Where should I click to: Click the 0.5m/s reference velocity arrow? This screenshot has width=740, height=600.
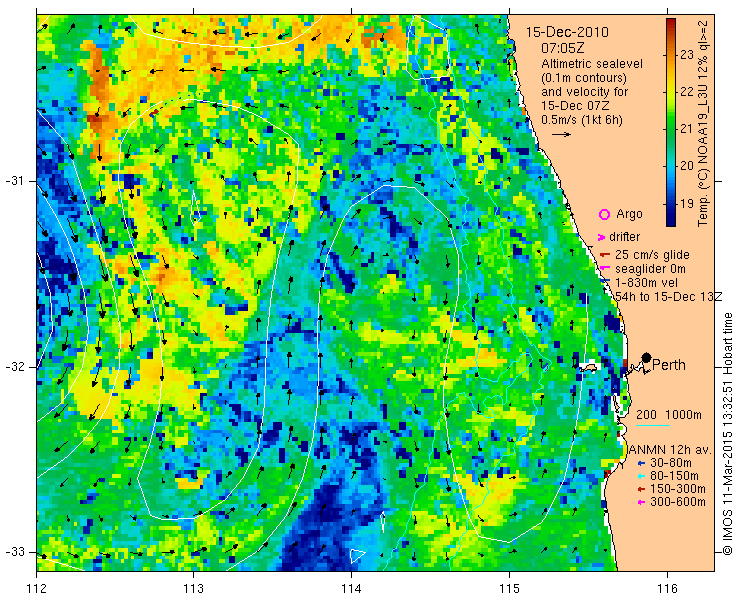click(x=562, y=135)
